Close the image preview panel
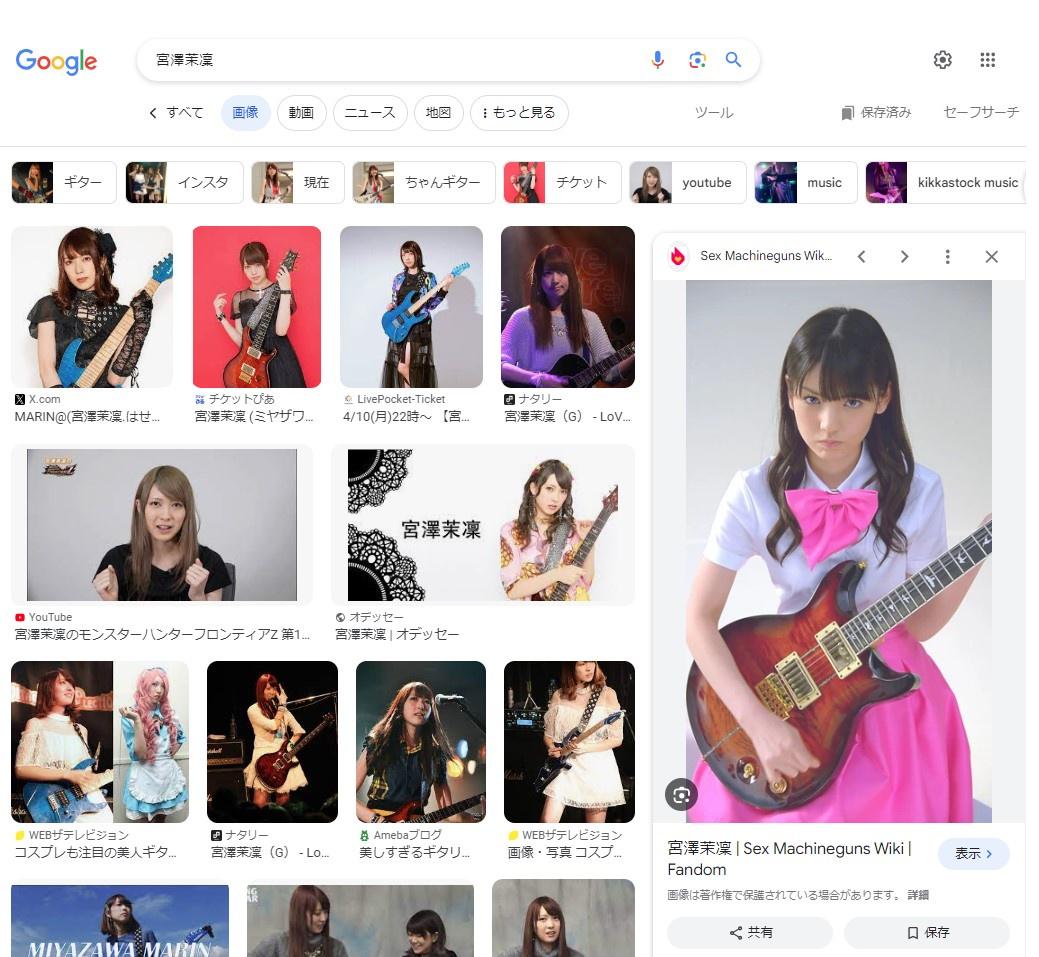This screenshot has height=957, width=1039. pos(991,256)
